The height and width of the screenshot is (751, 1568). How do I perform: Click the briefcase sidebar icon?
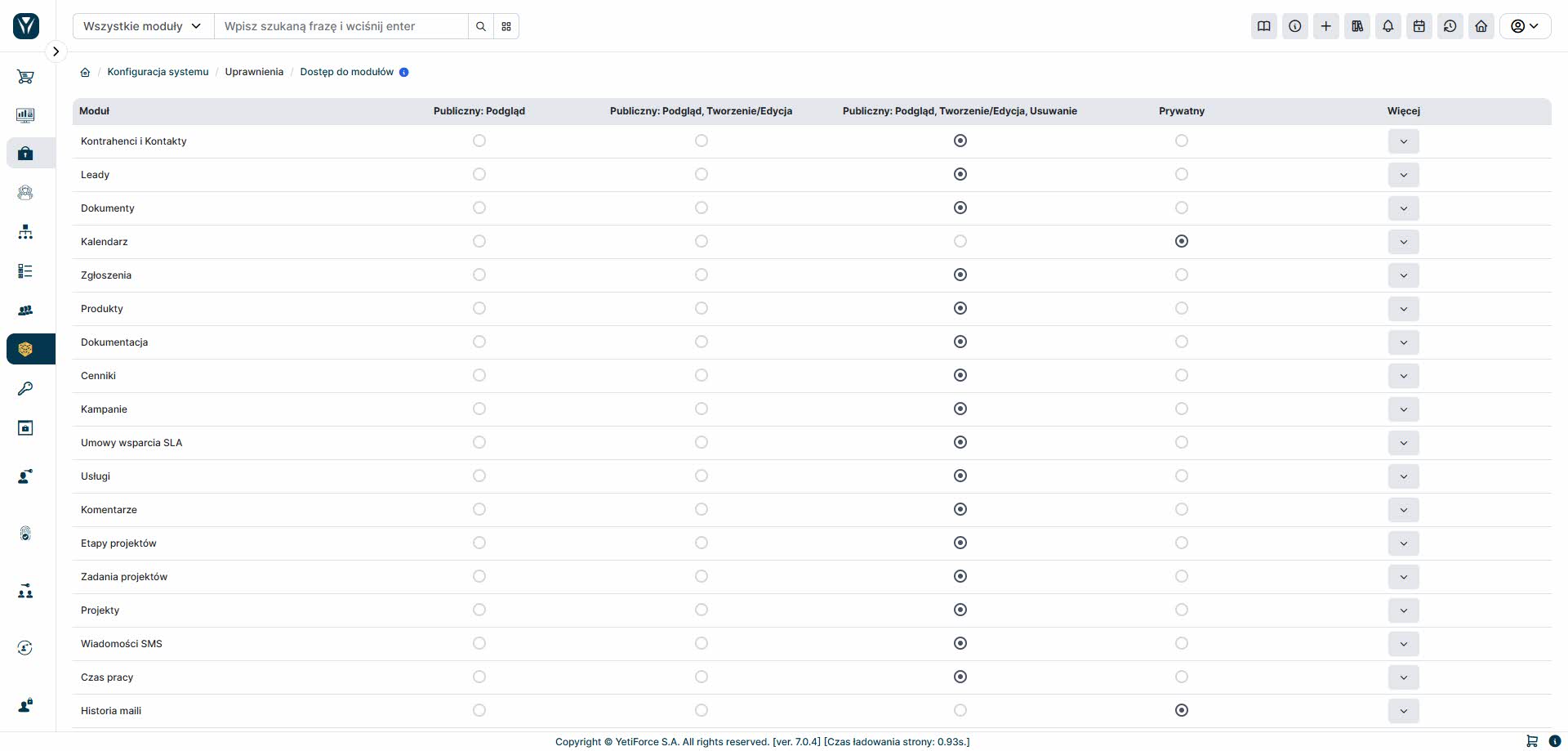coord(25,154)
